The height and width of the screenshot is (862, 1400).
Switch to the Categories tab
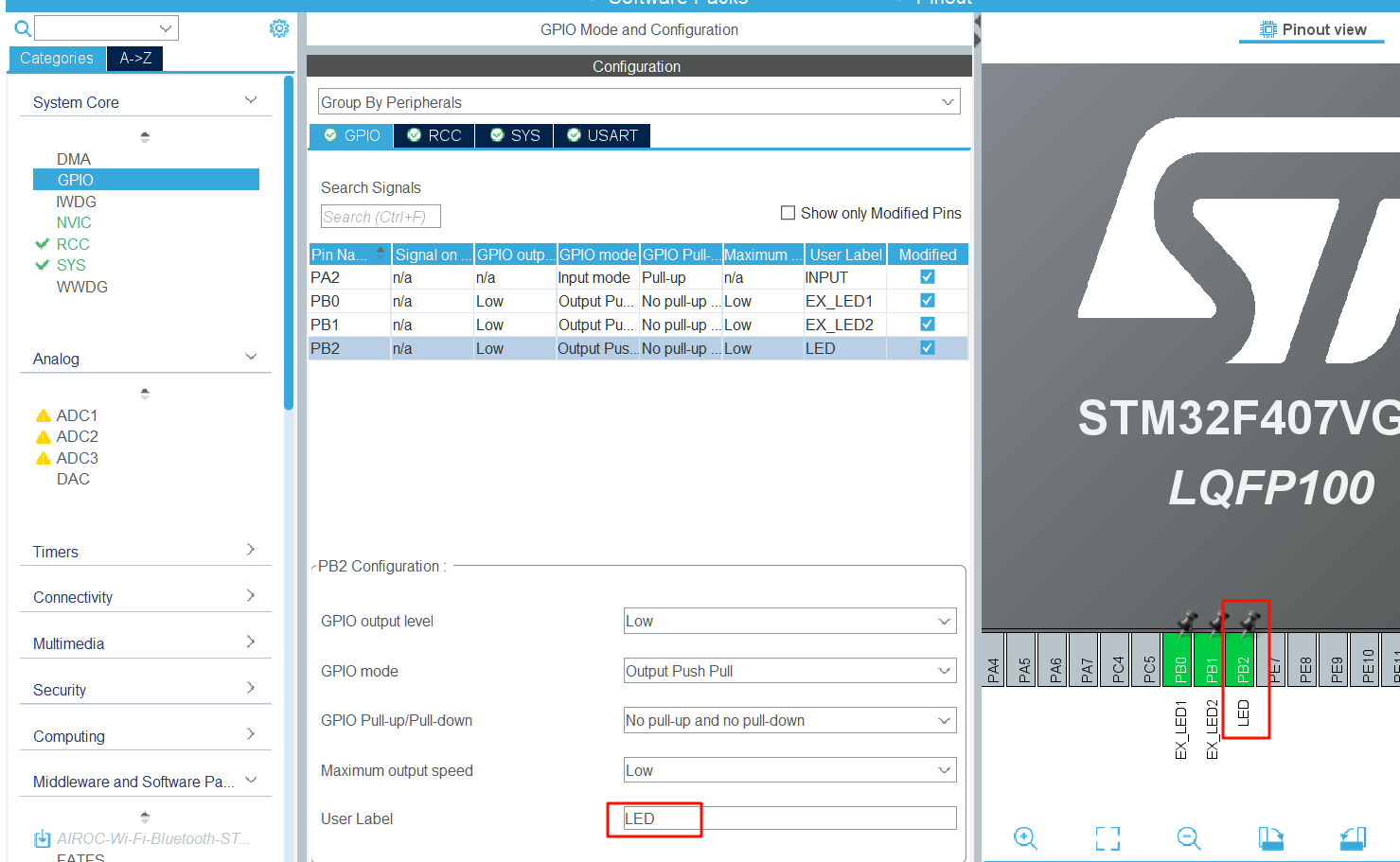[57, 59]
